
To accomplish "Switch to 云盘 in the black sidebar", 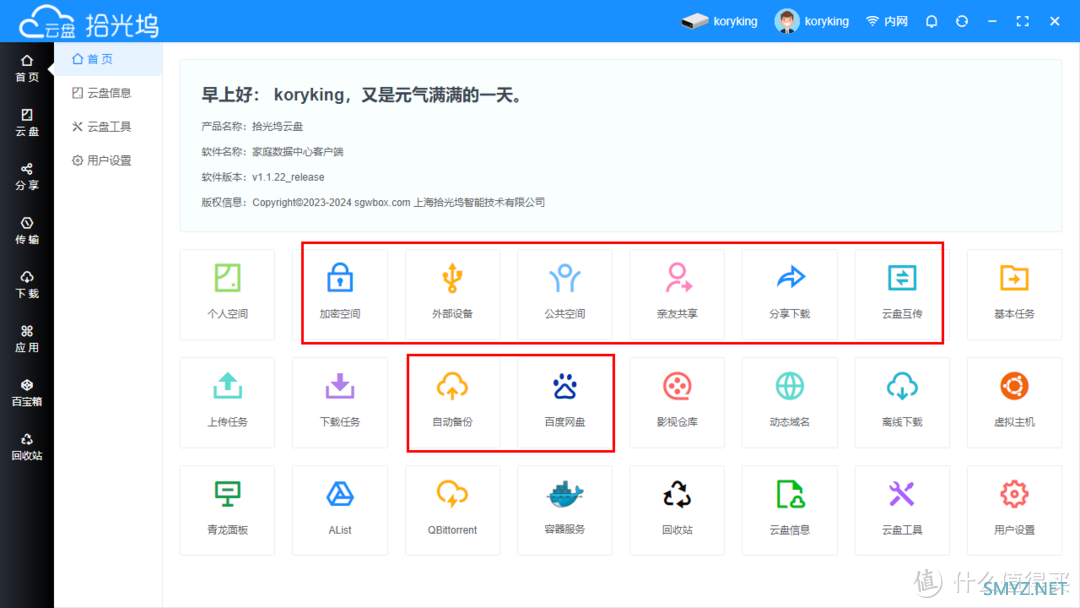I will click(x=27, y=123).
